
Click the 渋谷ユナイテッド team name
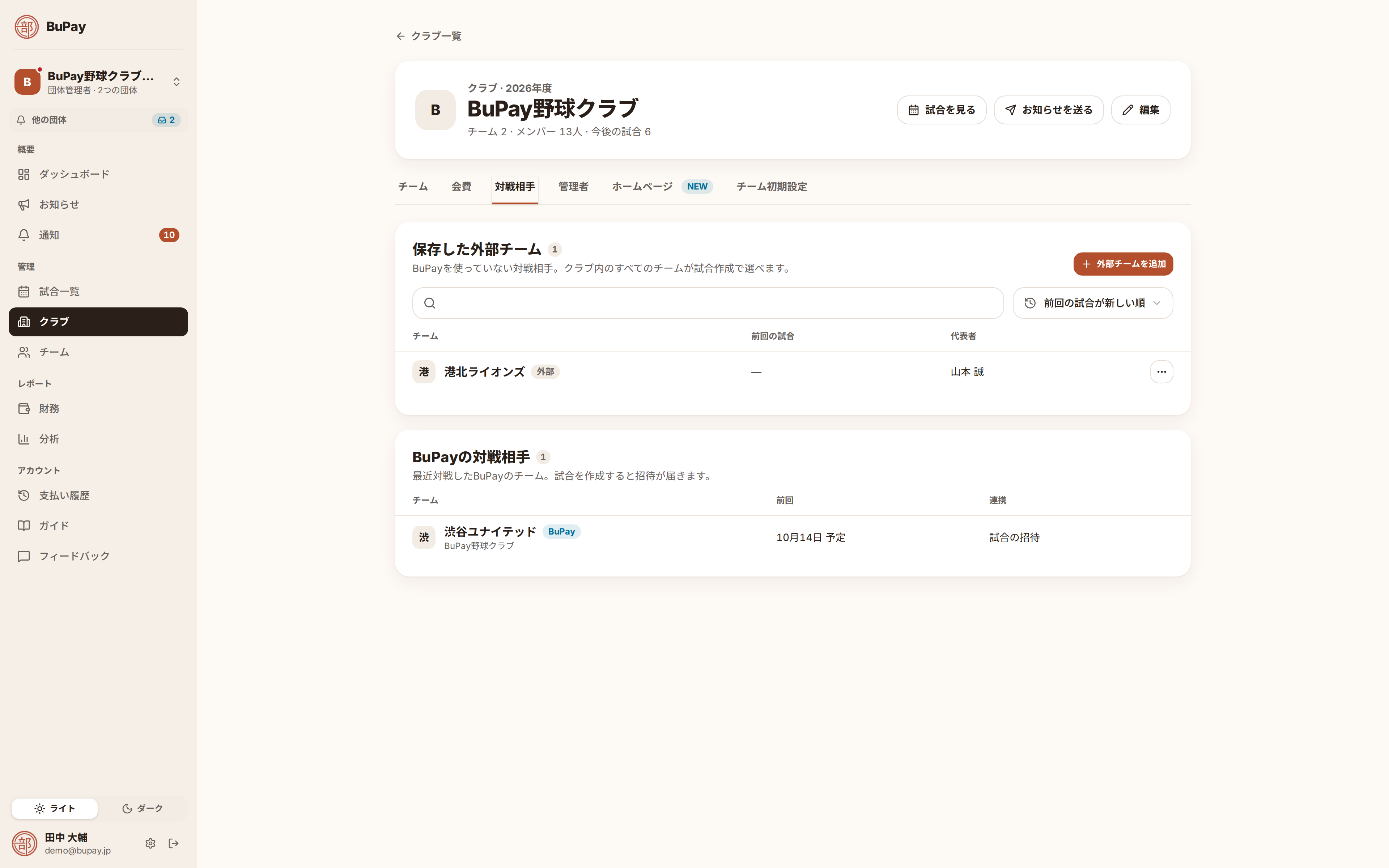[490, 532]
